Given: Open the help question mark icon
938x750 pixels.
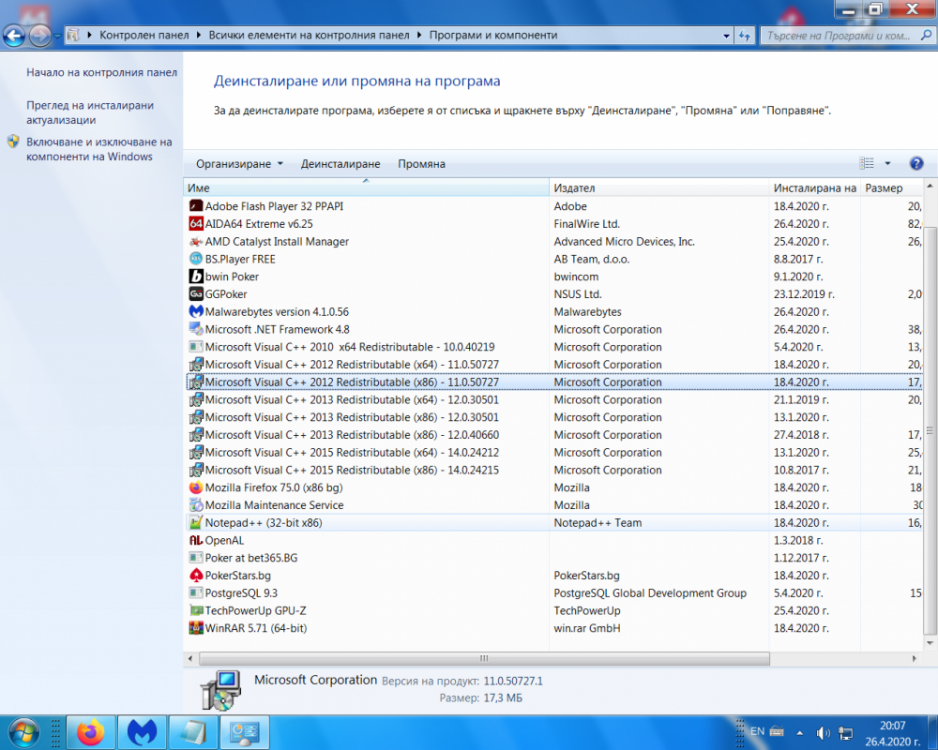Looking at the screenshot, I should point(916,163).
